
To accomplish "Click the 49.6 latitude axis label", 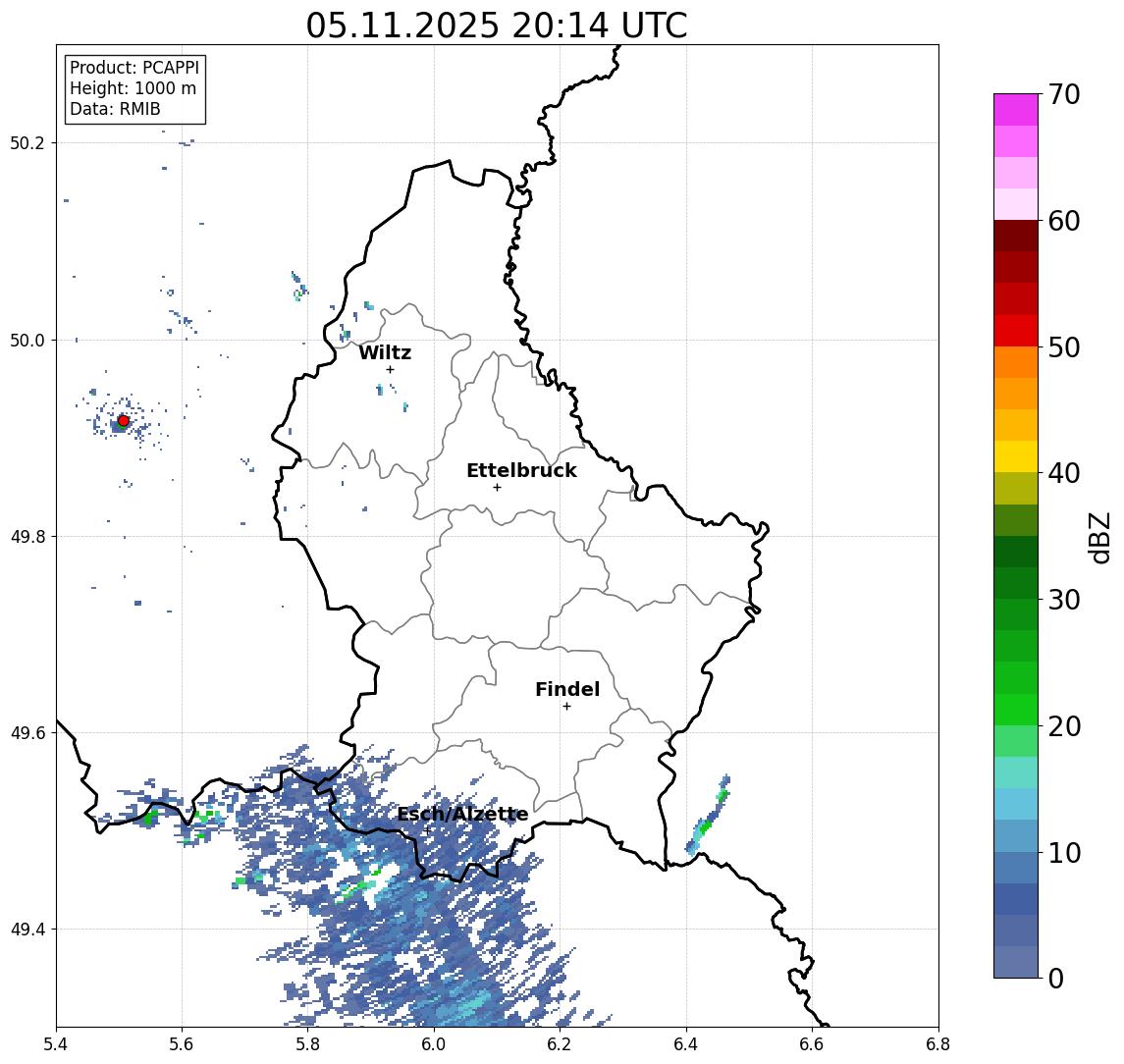I will [x=27, y=733].
